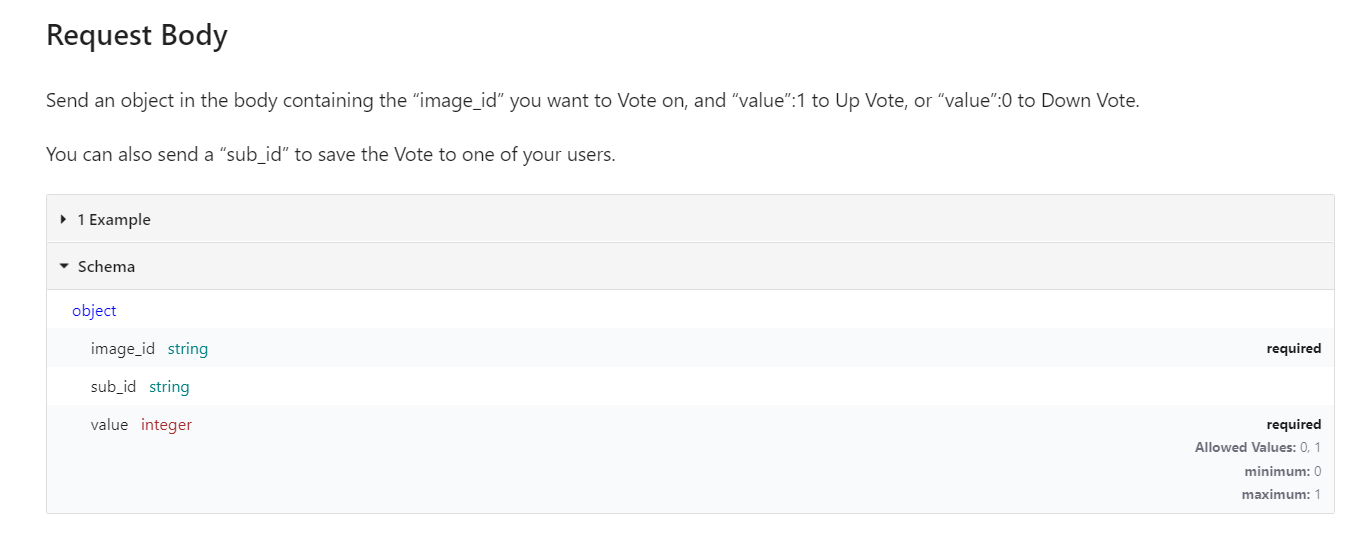
Task: Click the "Schema" header label
Action: click(x=106, y=267)
